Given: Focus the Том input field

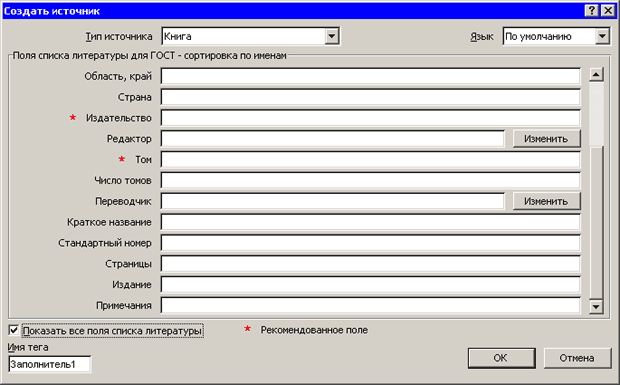Looking at the screenshot, I should 370,160.
